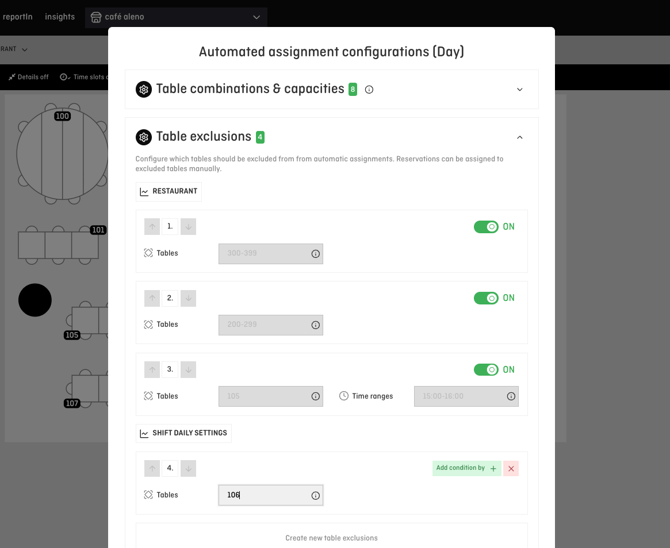Viewport: 670px width, 548px height.
Task: Click the Time ranges field in rule 3
Action: click(x=458, y=397)
